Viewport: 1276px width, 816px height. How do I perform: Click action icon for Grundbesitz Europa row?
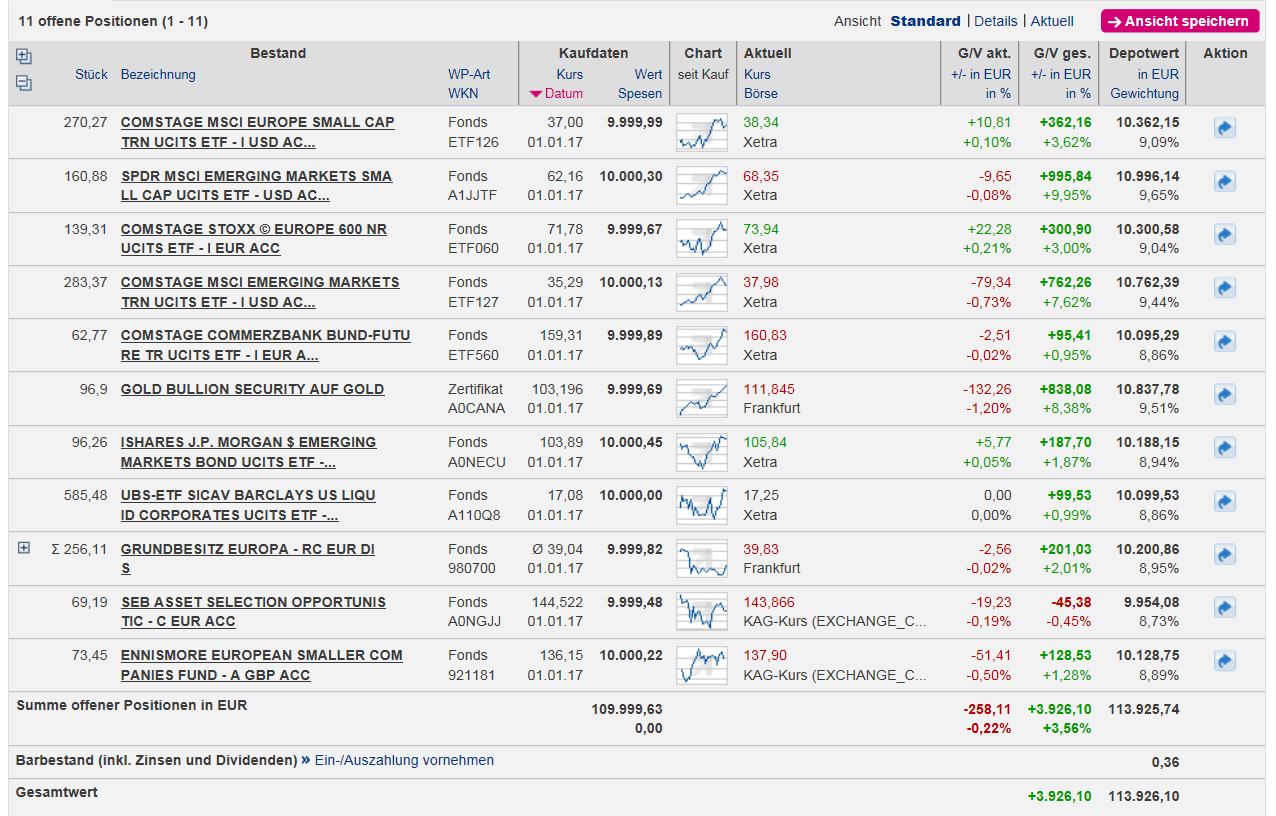coord(1224,555)
